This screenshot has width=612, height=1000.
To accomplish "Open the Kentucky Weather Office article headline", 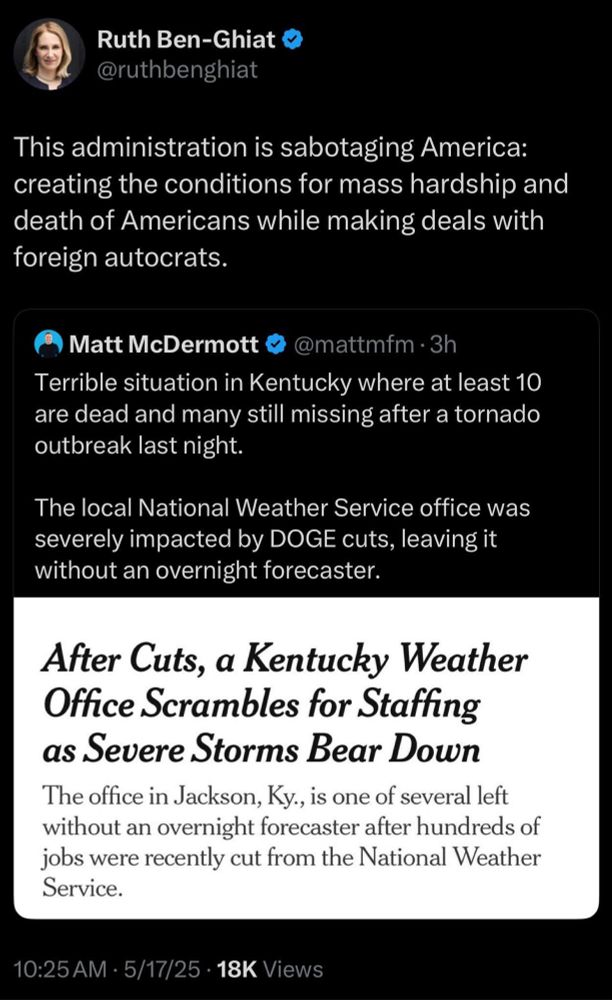I will 285,703.
